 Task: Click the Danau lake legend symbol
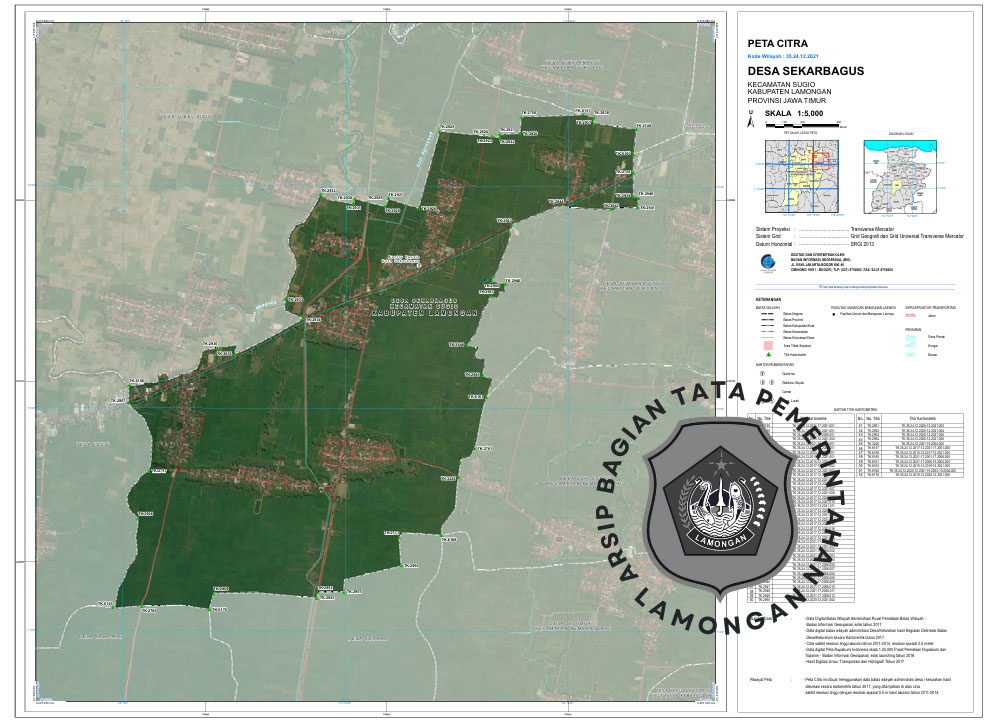[x=909, y=355]
